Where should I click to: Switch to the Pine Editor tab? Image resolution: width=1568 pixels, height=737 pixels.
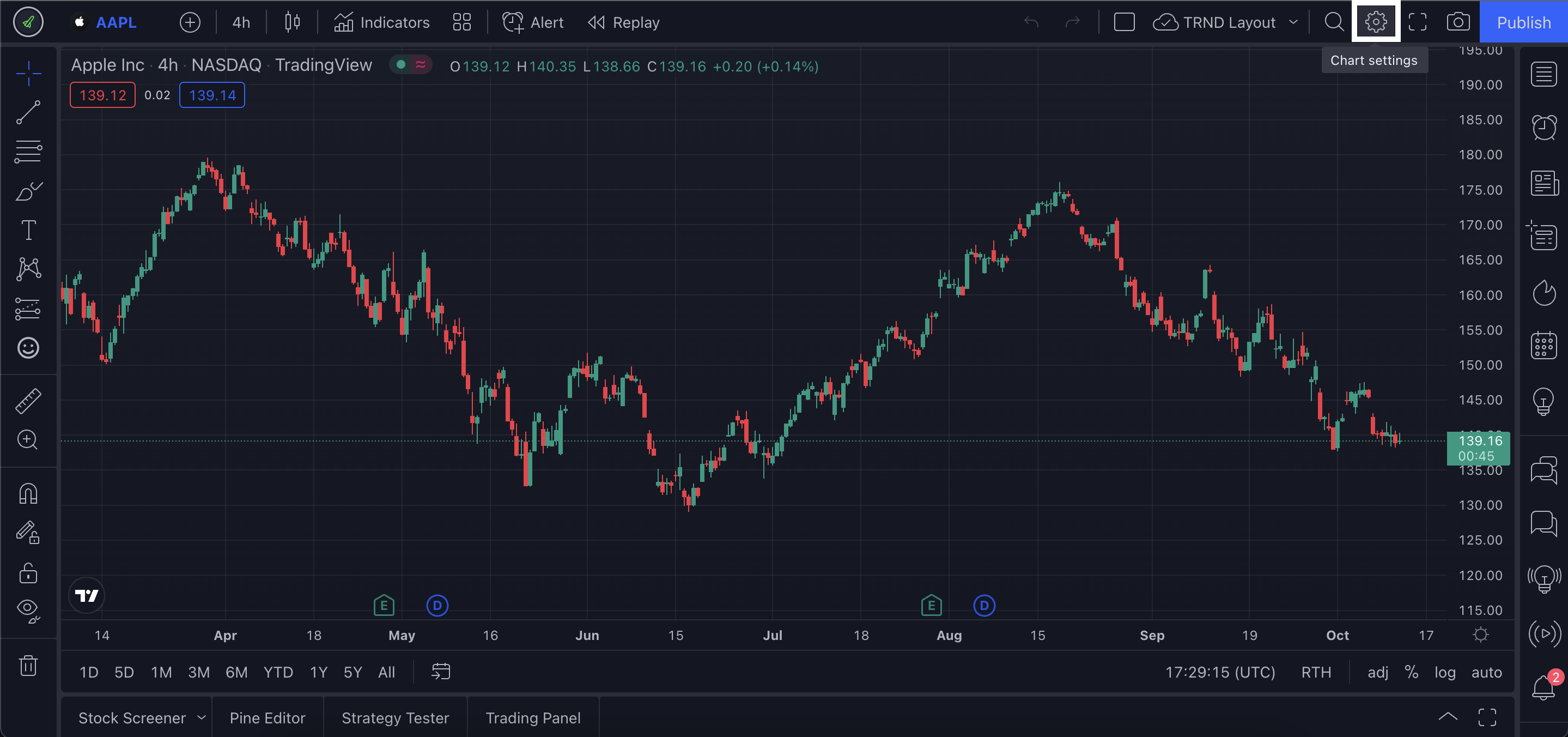[x=267, y=717]
